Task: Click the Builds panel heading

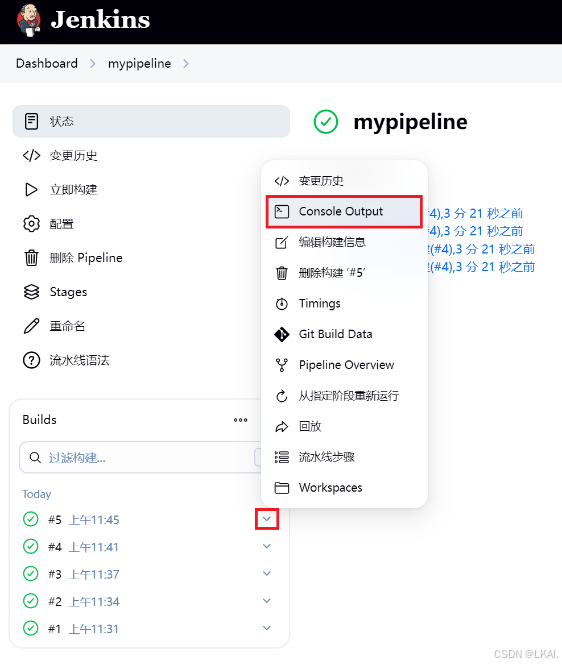Action: (39, 420)
